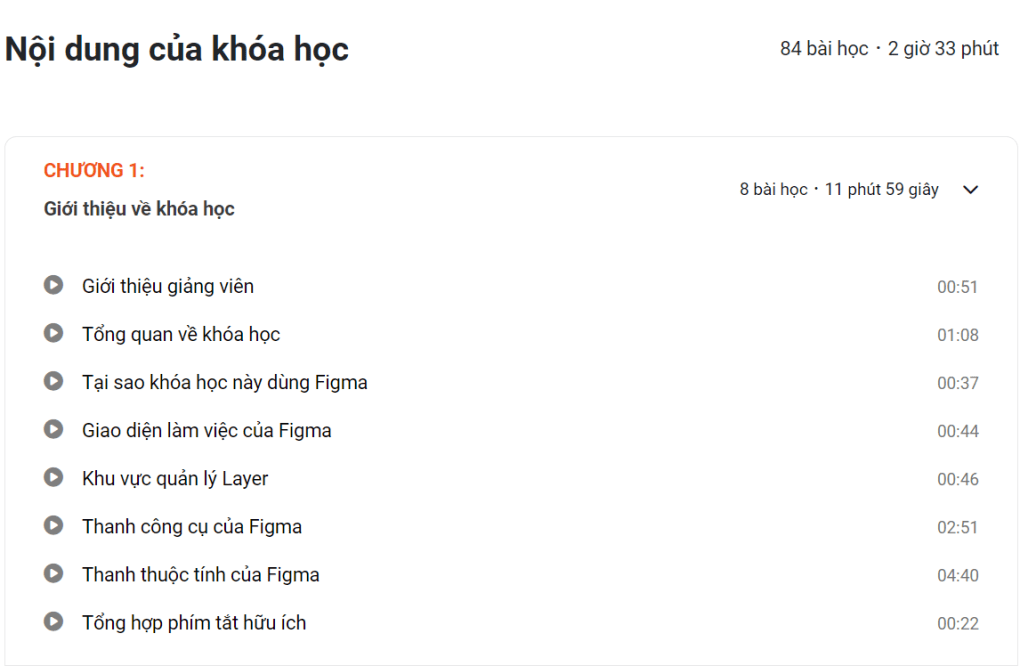Click the play icon next to "Thanh công cụ của Figma"
This screenshot has width=1020, height=666.
tap(53, 526)
